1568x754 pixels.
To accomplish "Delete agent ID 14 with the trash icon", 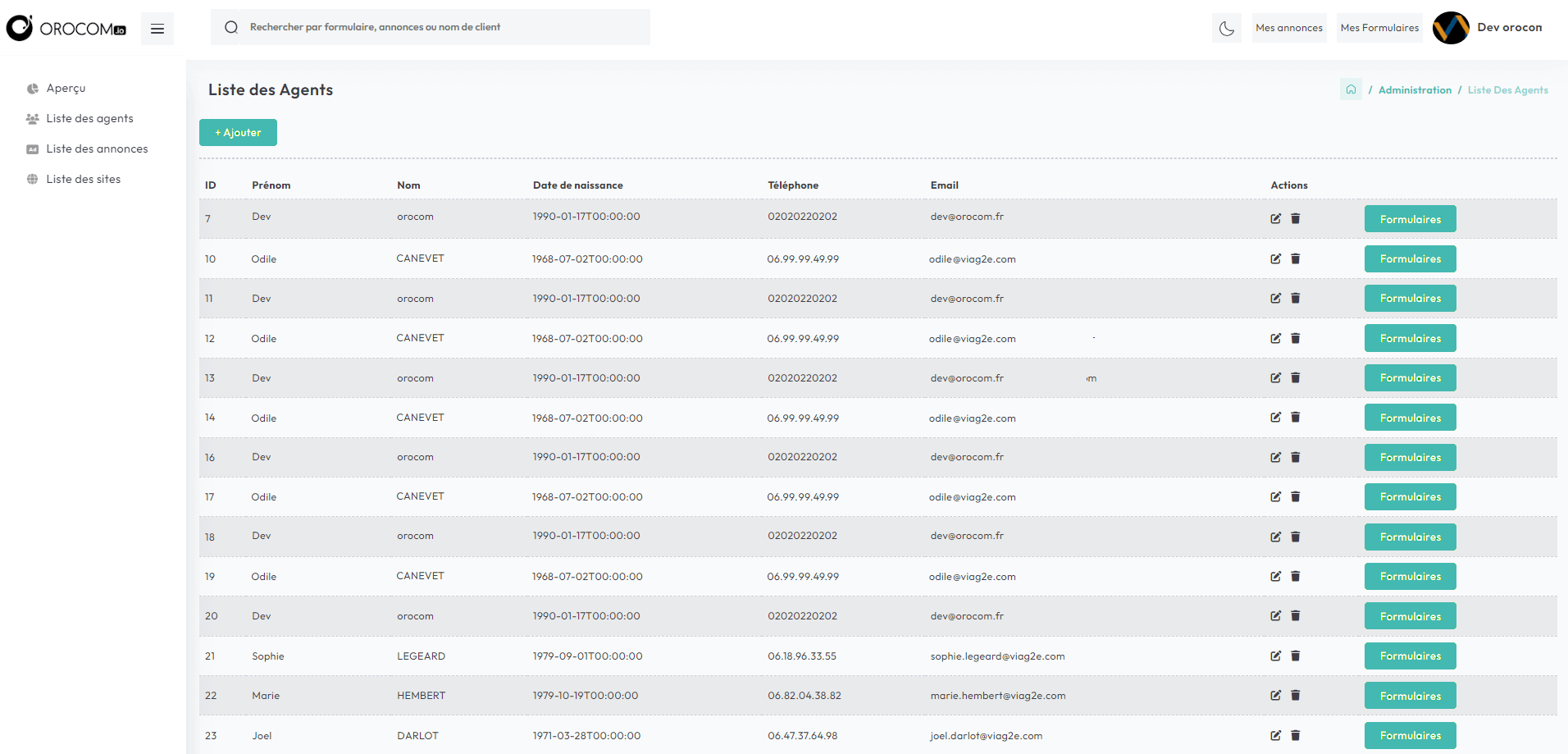I will click(x=1296, y=417).
